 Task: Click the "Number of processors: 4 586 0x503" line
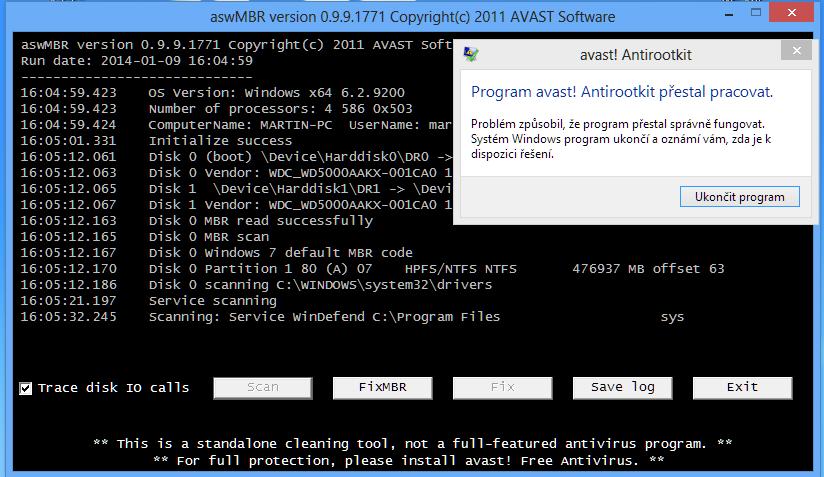217,109
